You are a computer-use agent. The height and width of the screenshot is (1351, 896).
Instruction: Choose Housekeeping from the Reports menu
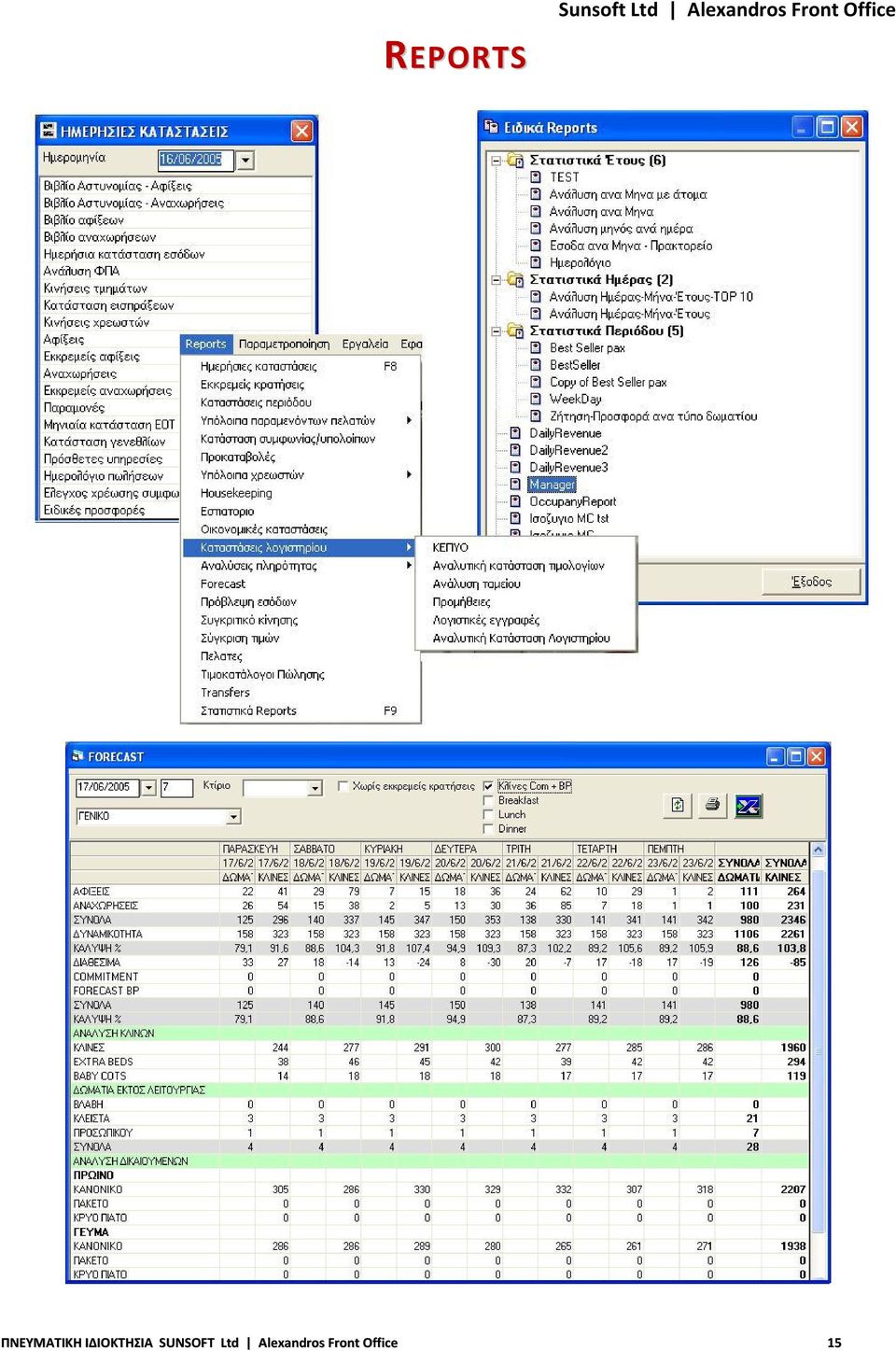point(301,494)
